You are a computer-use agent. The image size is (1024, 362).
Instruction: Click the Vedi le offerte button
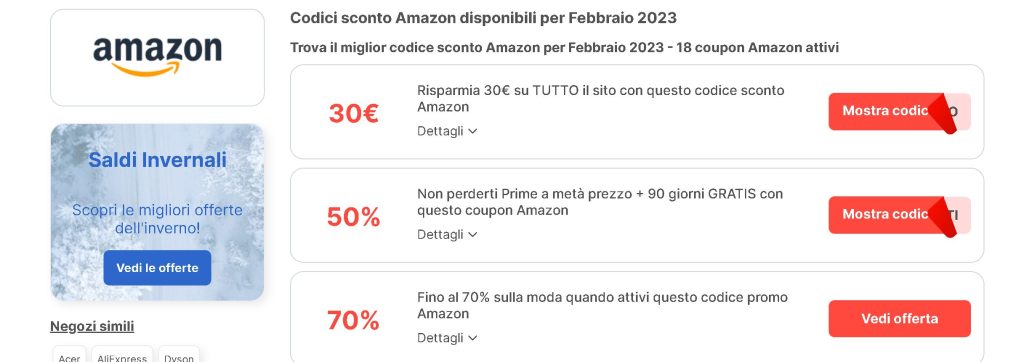157,268
